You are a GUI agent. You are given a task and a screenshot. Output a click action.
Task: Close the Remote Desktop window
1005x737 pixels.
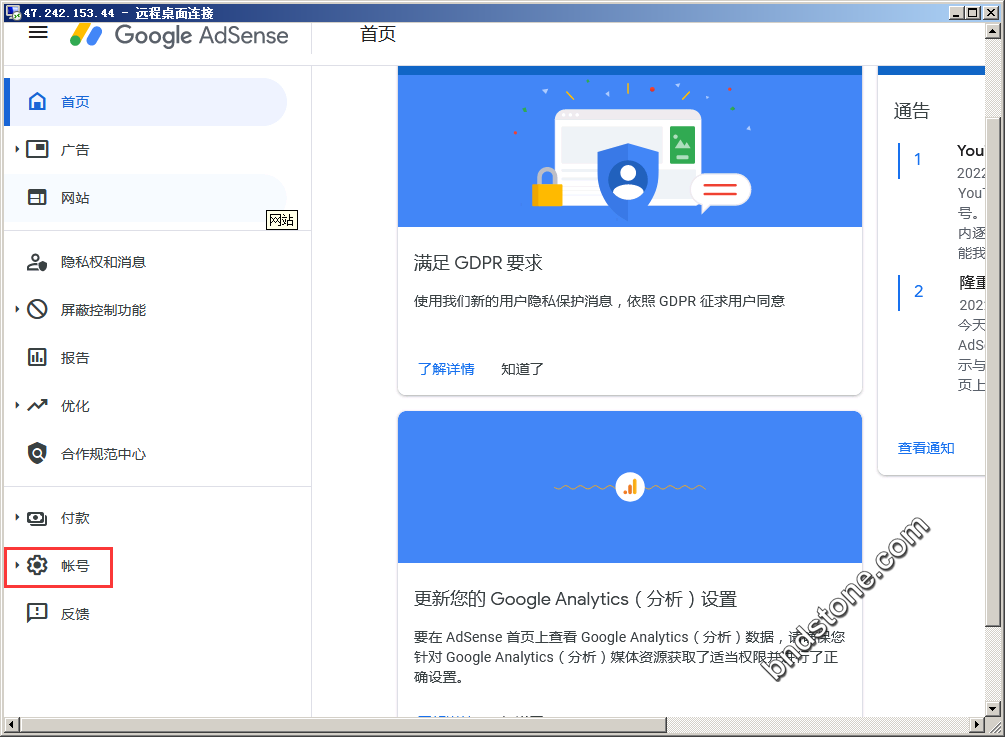coord(991,13)
